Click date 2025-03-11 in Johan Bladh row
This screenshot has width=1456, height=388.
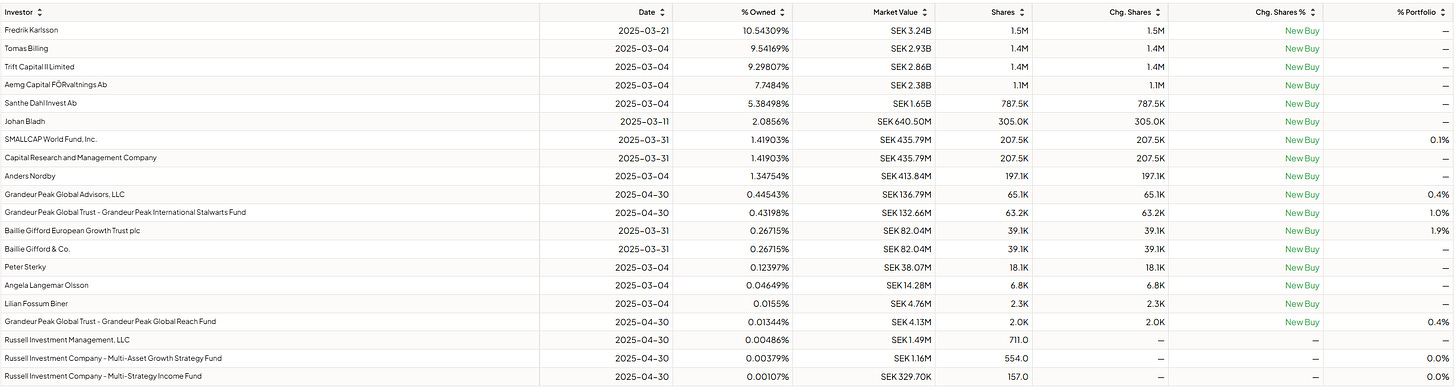coord(643,121)
